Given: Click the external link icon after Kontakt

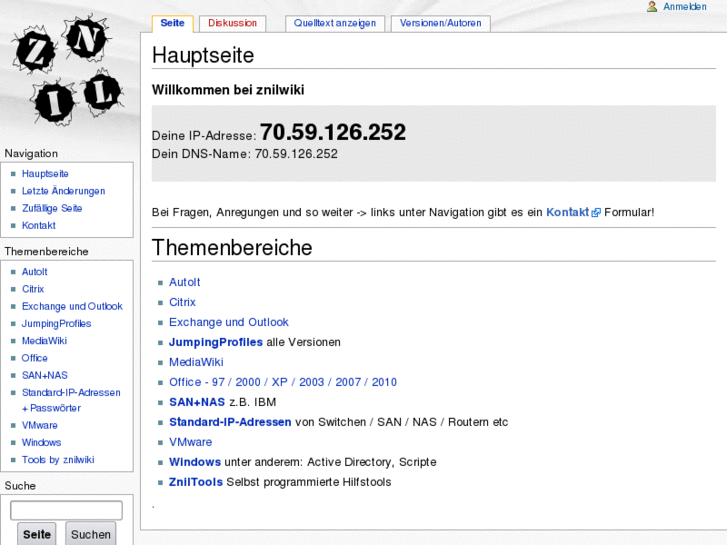Looking at the screenshot, I should tap(596, 212).
